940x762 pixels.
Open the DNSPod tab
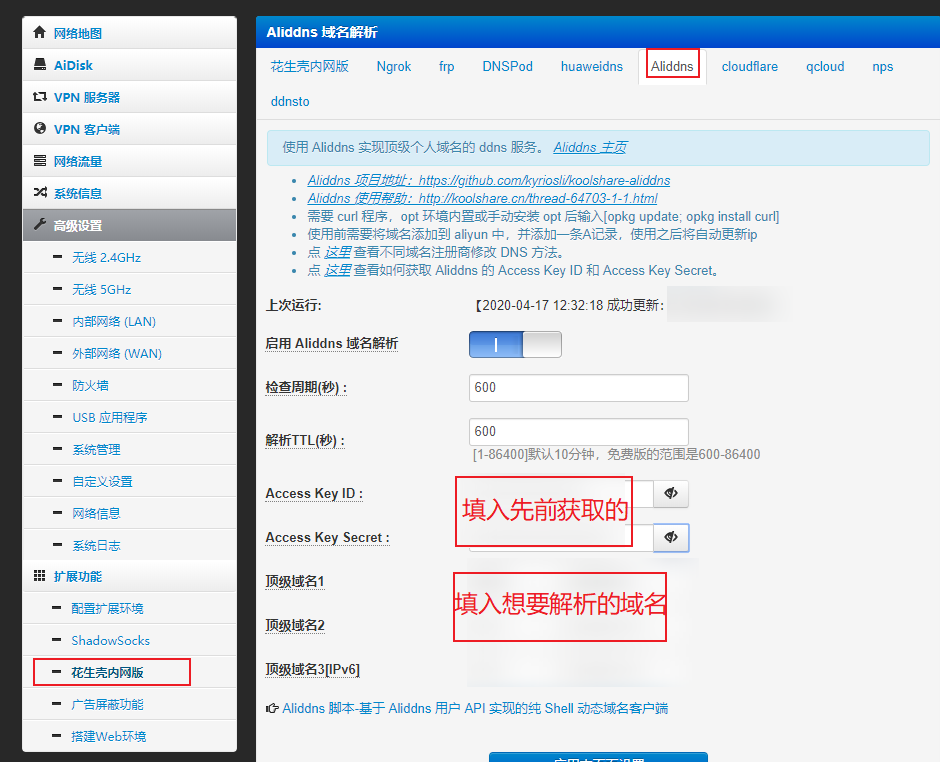pos(507,67)
